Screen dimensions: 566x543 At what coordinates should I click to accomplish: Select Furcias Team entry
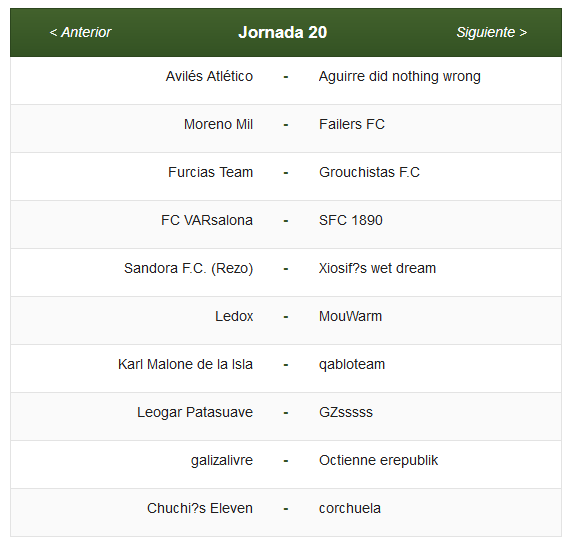210,172
